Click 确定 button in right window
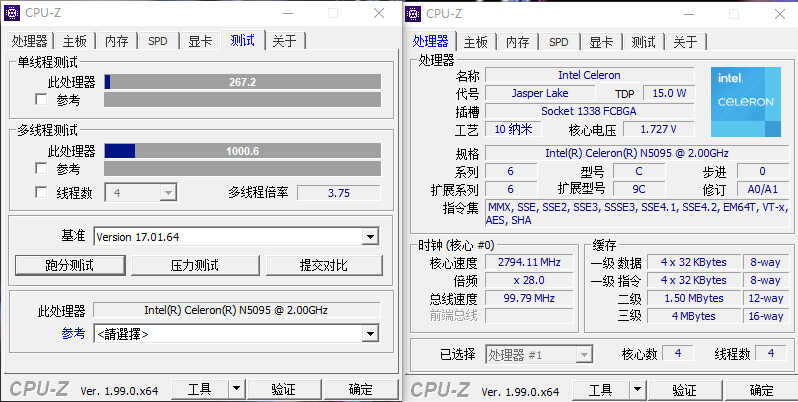The height and width of the screenshot is (402, 798). pos(762,390)
